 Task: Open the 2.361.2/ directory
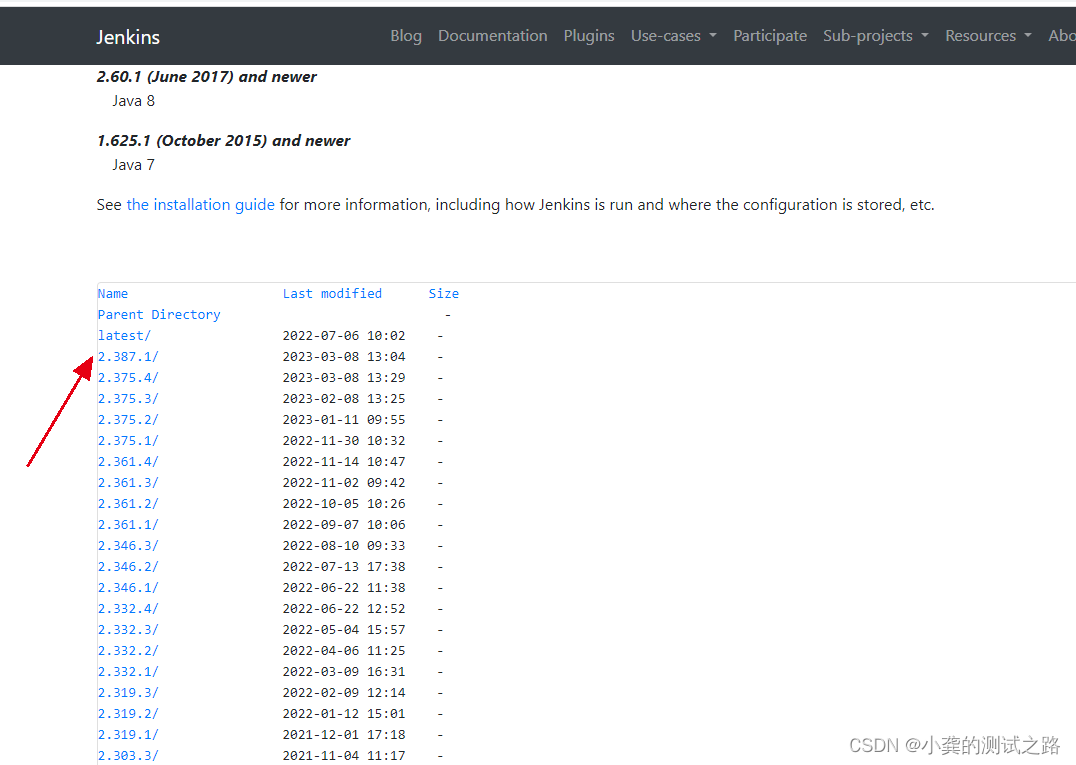coord(128,504)
